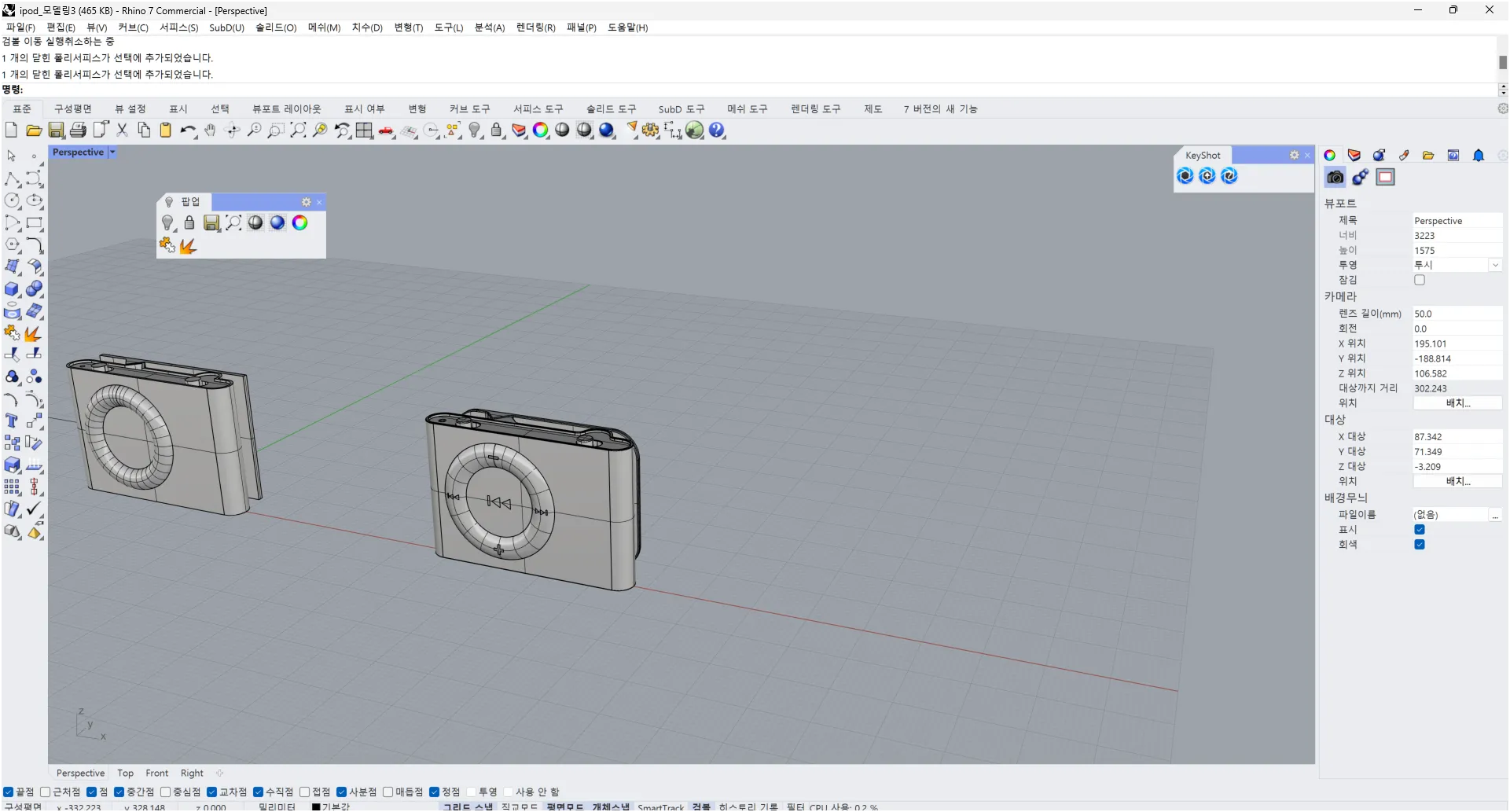Save the model with the floppy disk icon

(x=56, y=130)
